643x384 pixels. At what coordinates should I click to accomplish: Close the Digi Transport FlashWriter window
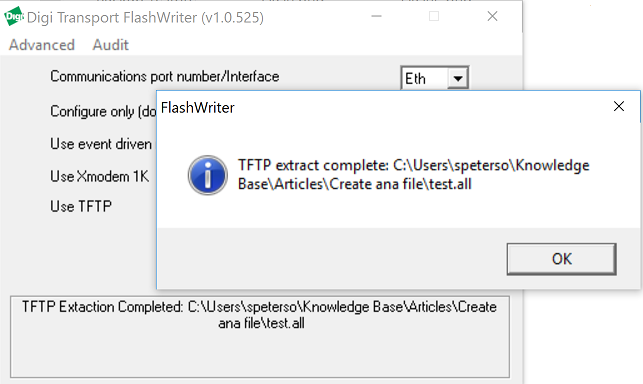click(x=492, y=16)
